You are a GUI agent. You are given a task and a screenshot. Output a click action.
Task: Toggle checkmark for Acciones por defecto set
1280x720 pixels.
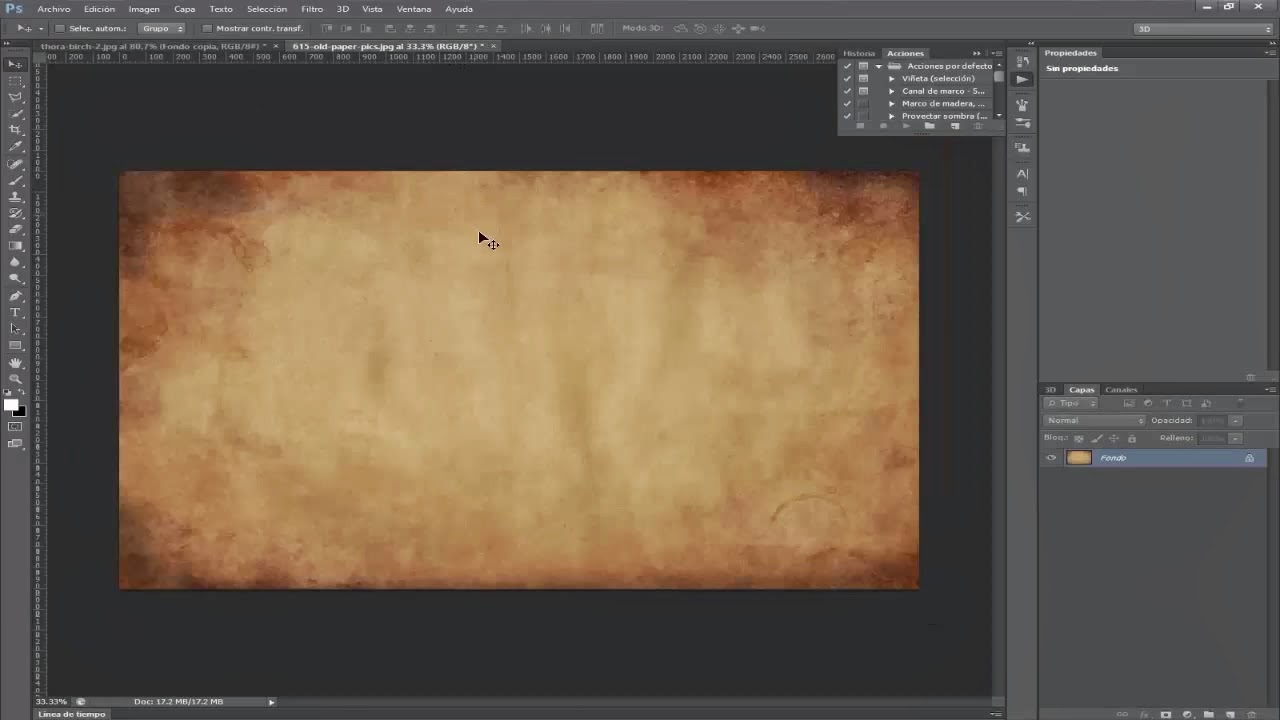[847, 66]
